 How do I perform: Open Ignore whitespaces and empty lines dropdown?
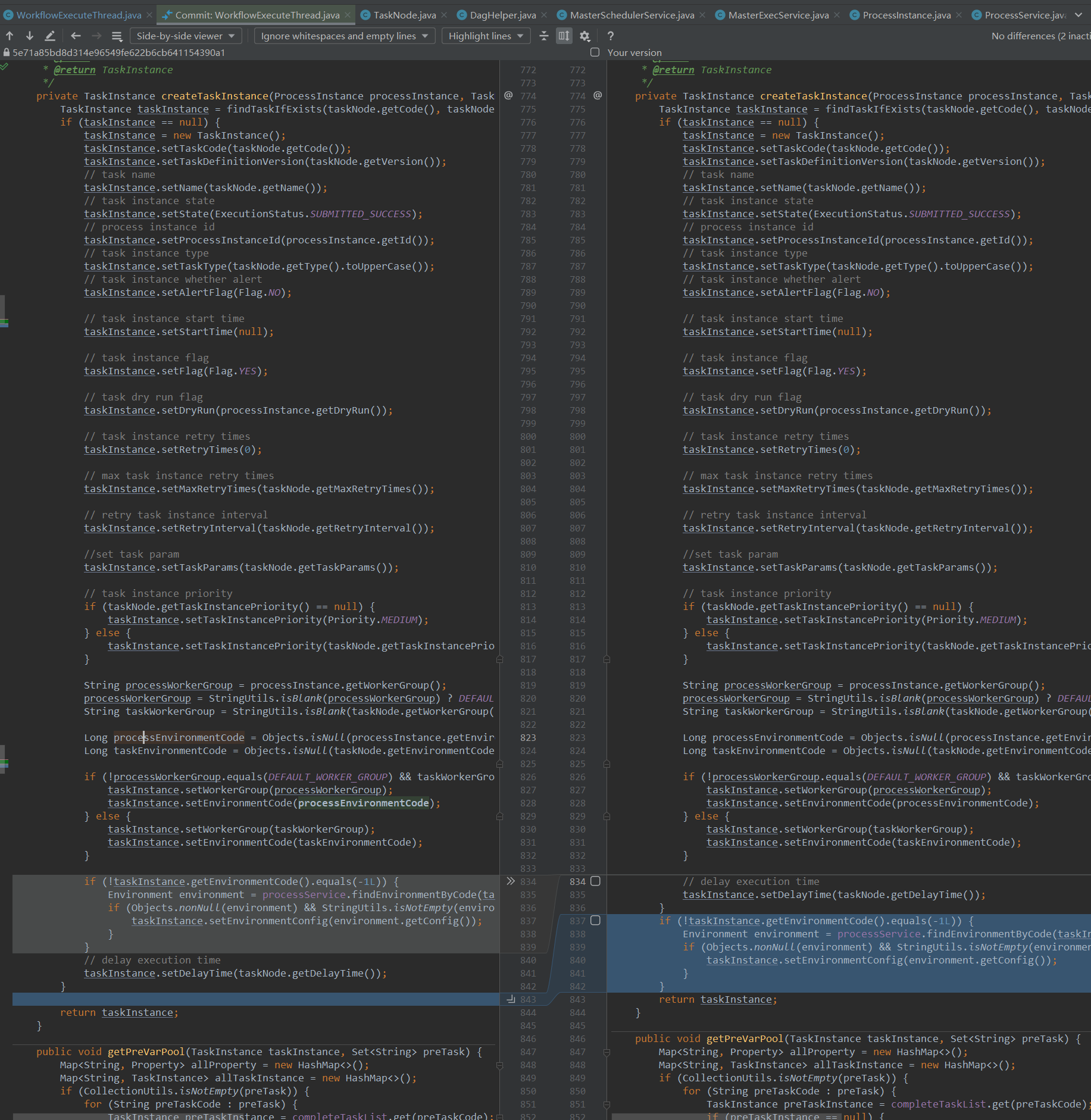pos(345,36)
